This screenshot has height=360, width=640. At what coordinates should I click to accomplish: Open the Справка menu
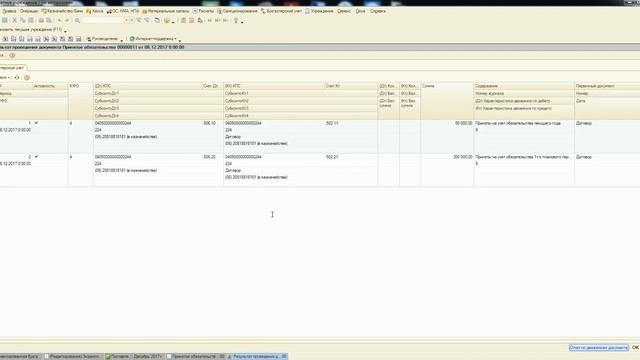coord(378,11)
